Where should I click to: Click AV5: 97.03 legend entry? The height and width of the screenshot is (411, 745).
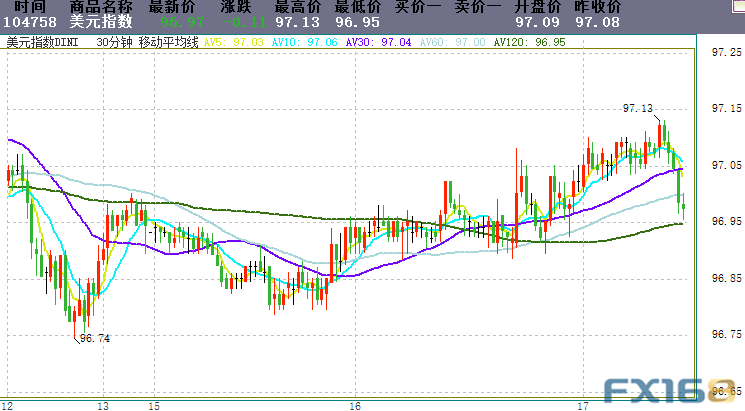233,42
